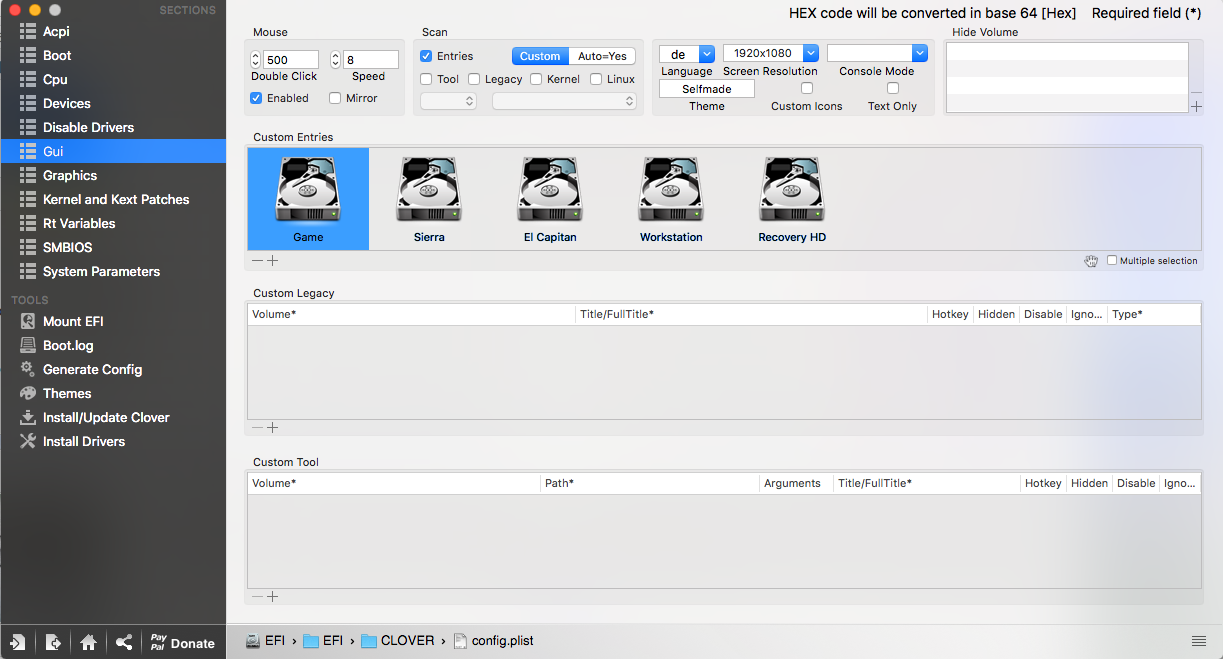Enable the scan Tool checkbox
The image size is (1223, 659).
pyautogui.click(x=426, y=79)
